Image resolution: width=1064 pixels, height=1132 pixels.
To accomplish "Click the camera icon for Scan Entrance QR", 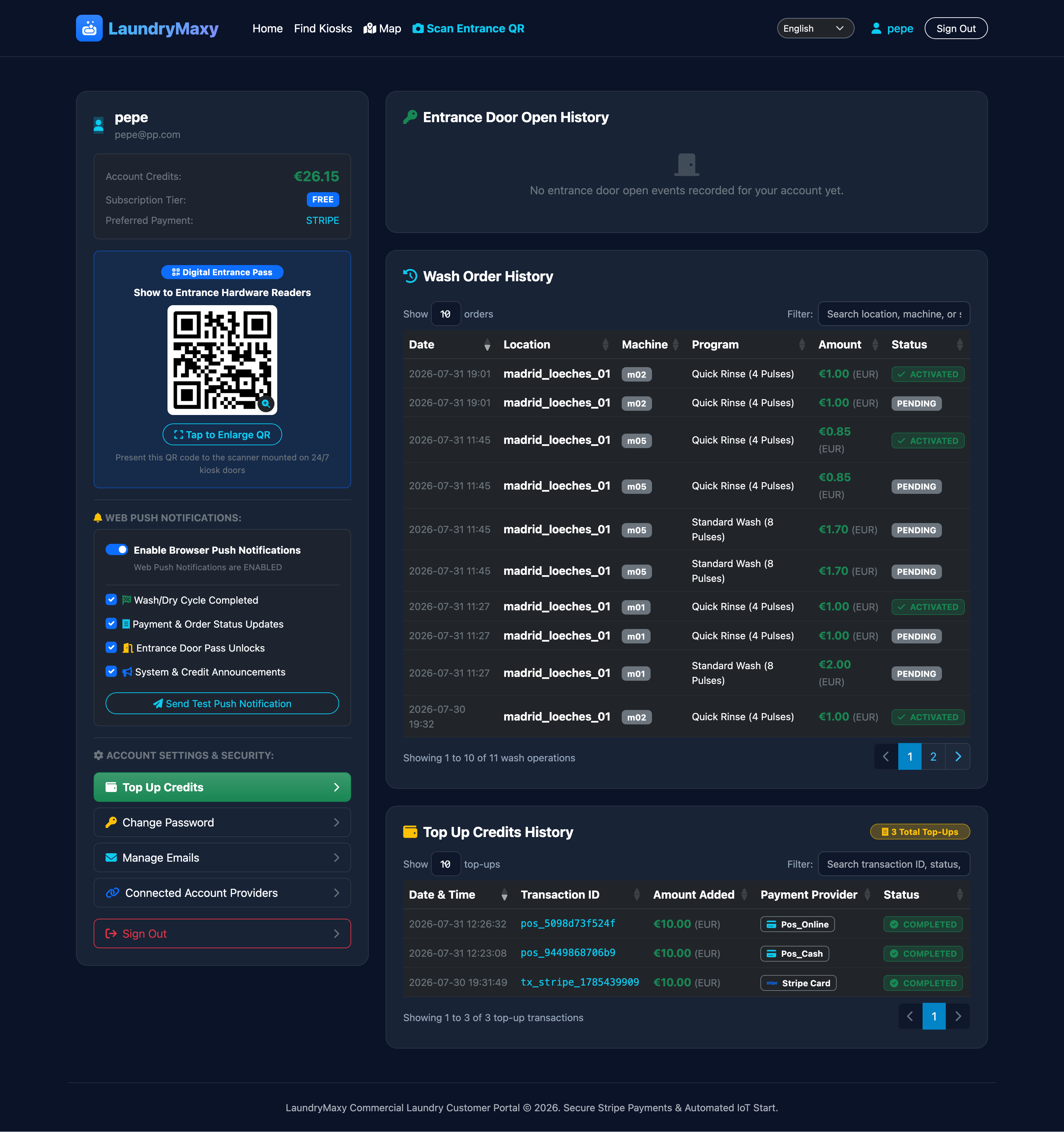I will (418, 29).
